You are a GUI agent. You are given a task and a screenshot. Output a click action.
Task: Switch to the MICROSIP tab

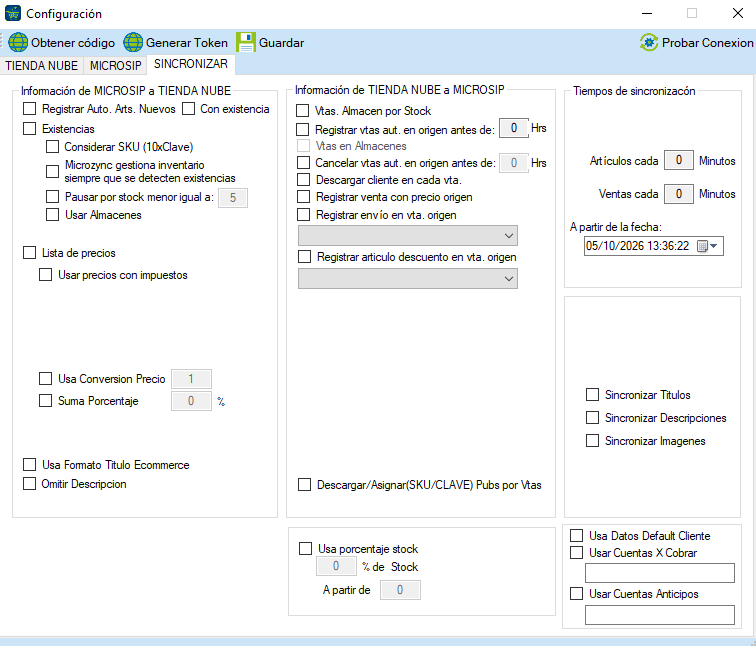tap(116, 66)
